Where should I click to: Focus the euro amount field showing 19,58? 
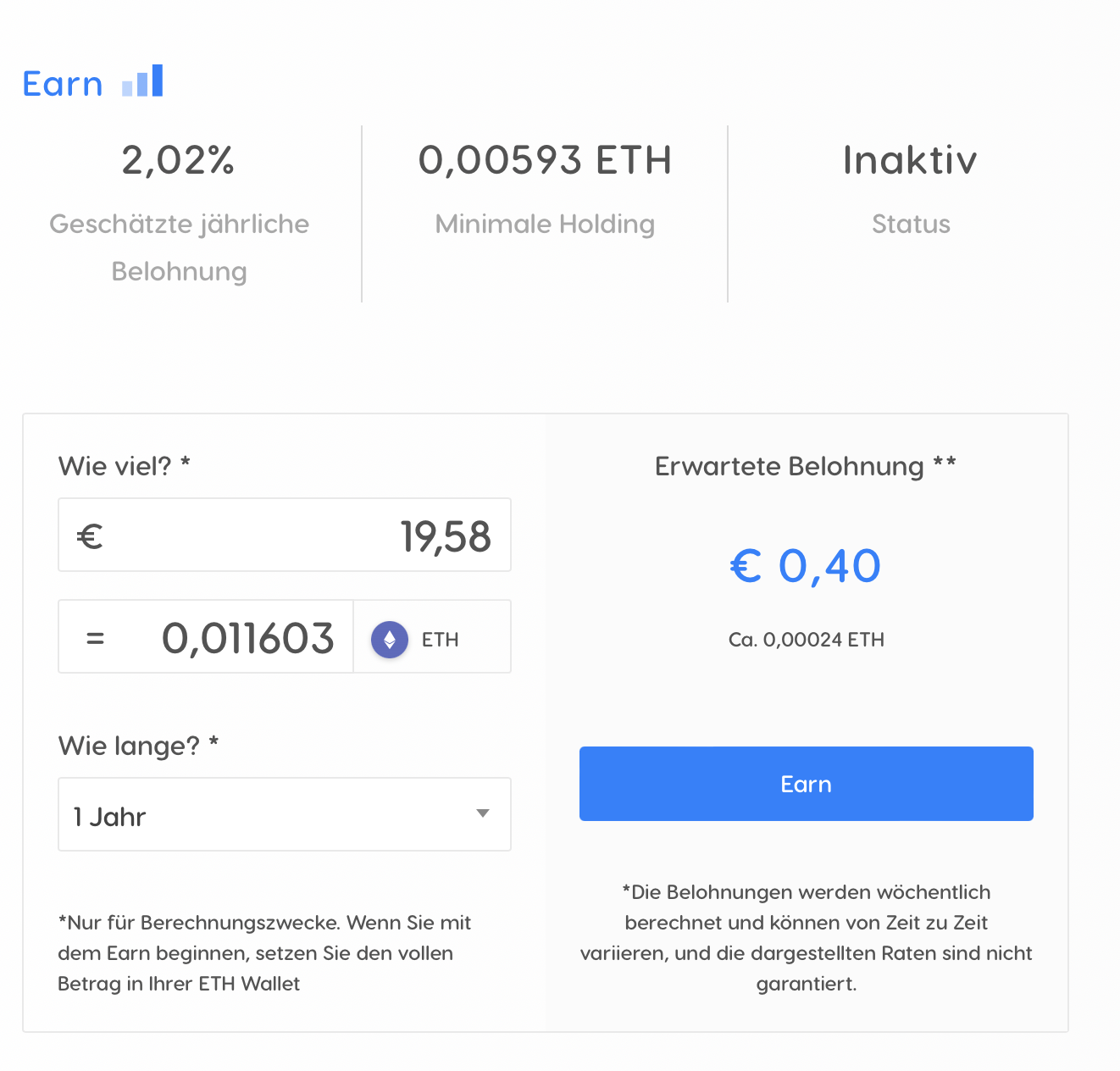tap(285, 535)
